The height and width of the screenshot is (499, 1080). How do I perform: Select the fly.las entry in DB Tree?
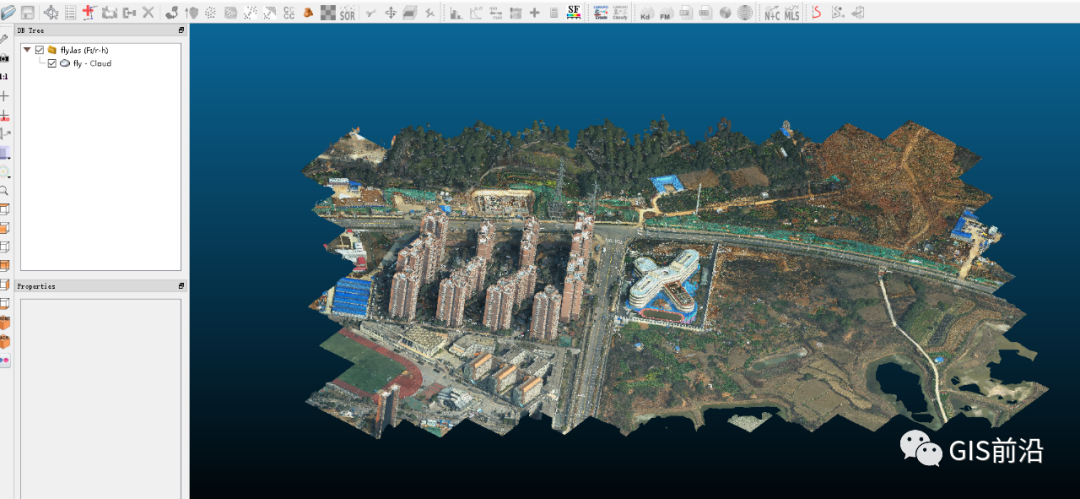click(x=85, y=50)
